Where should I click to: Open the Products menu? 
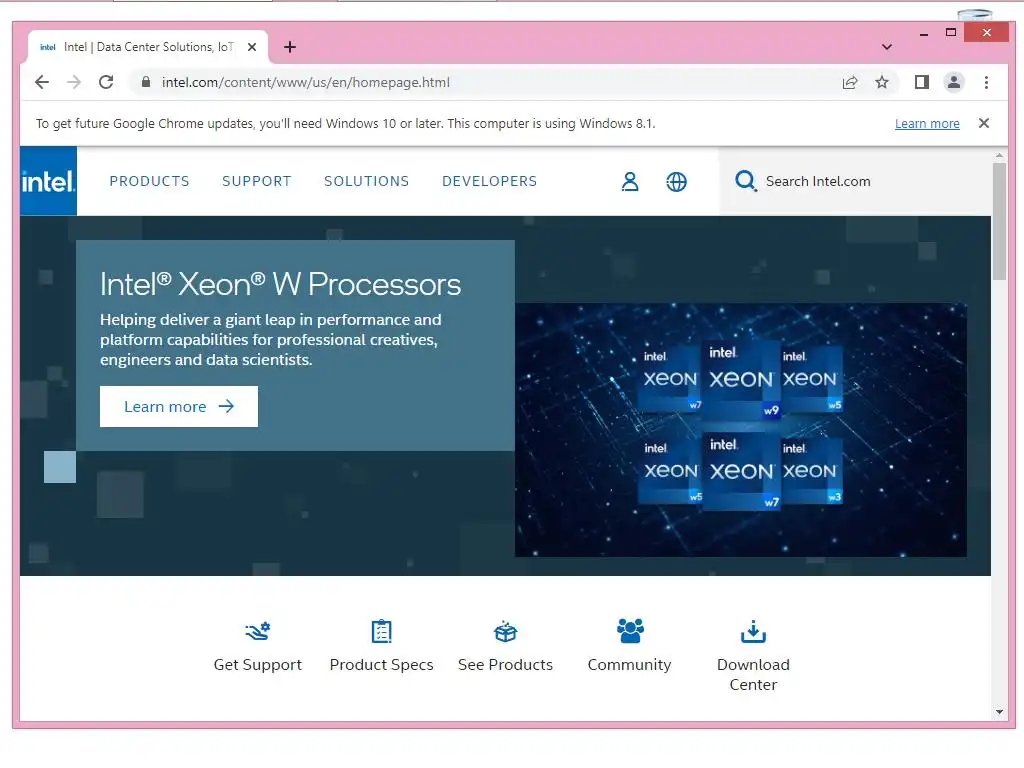click(150, 181)
